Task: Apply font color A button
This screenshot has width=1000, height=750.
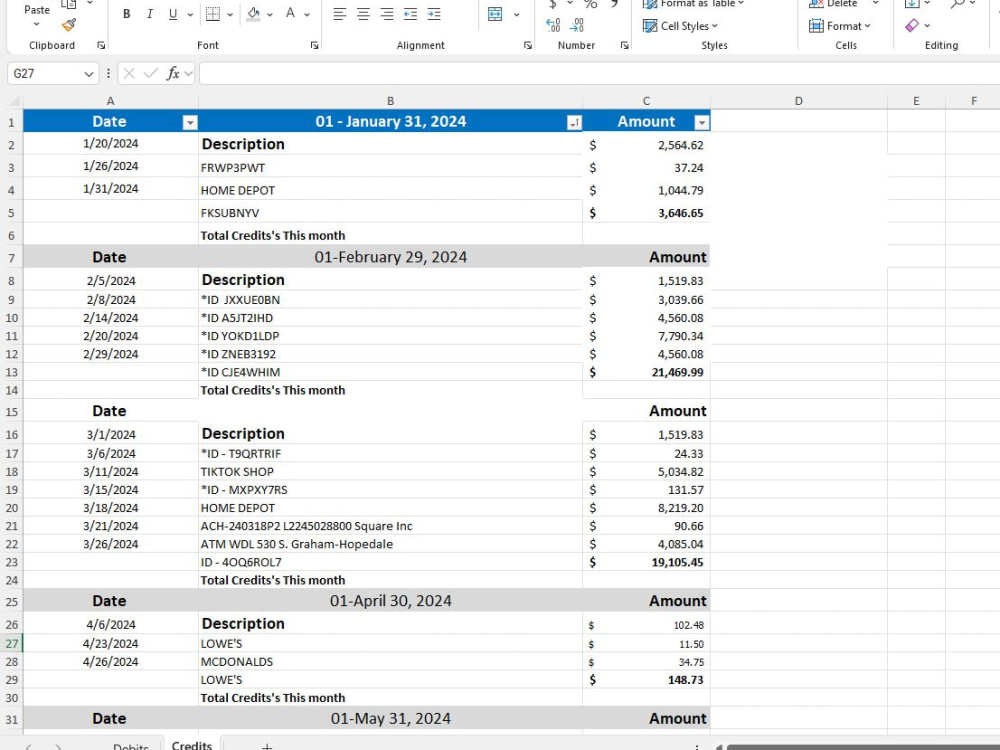Action: click(x=290, y=14)
